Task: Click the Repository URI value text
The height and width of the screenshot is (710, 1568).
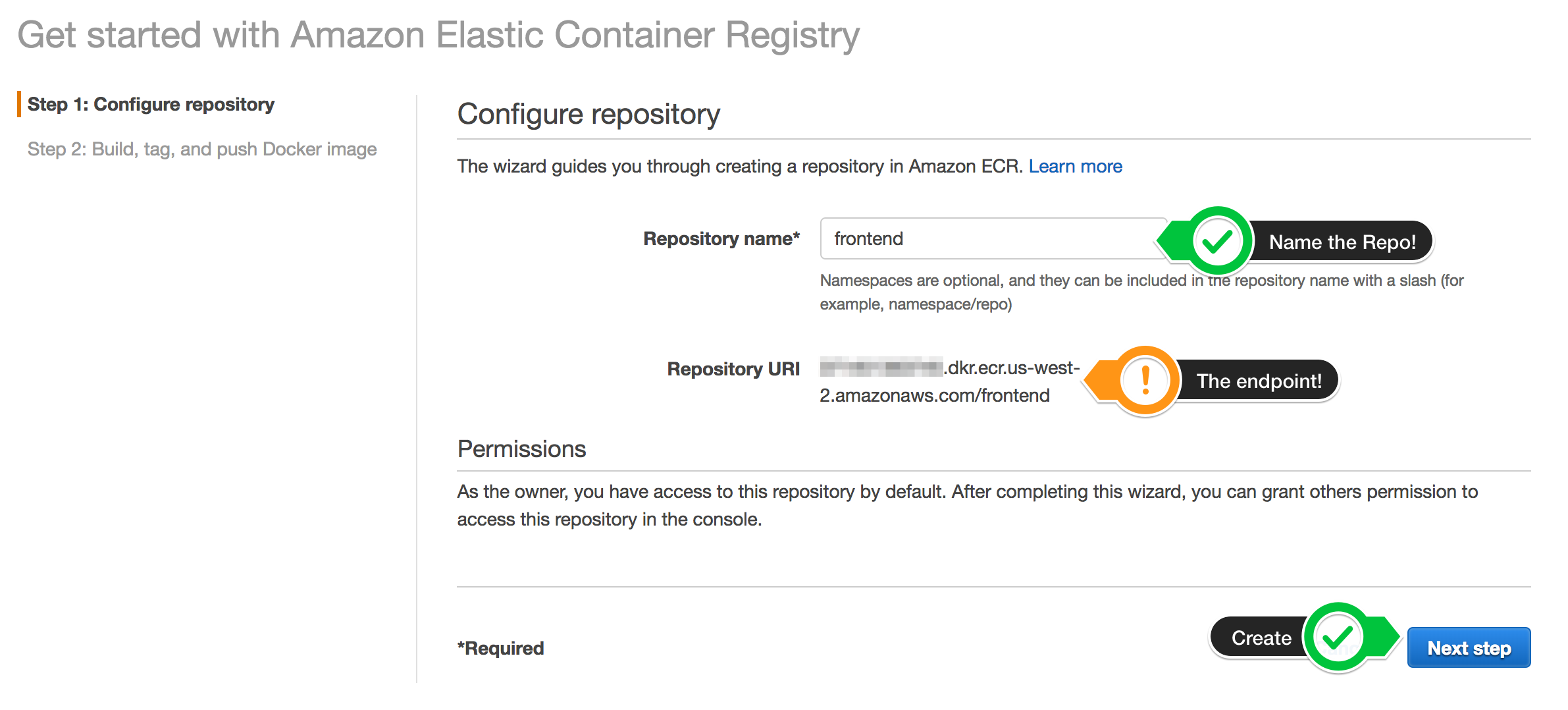Action: pos(949,381)
